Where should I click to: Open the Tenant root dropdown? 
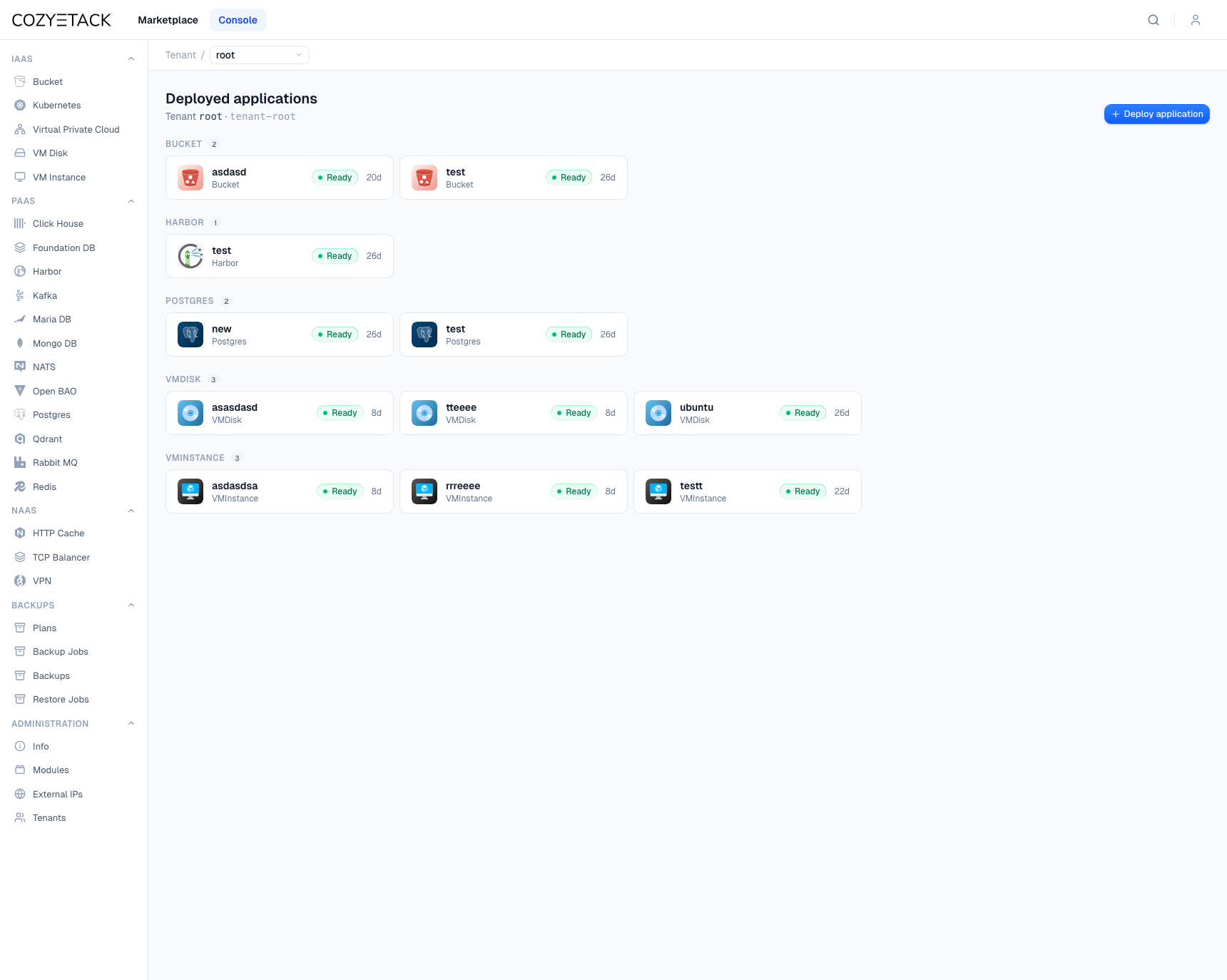[260, 55]
